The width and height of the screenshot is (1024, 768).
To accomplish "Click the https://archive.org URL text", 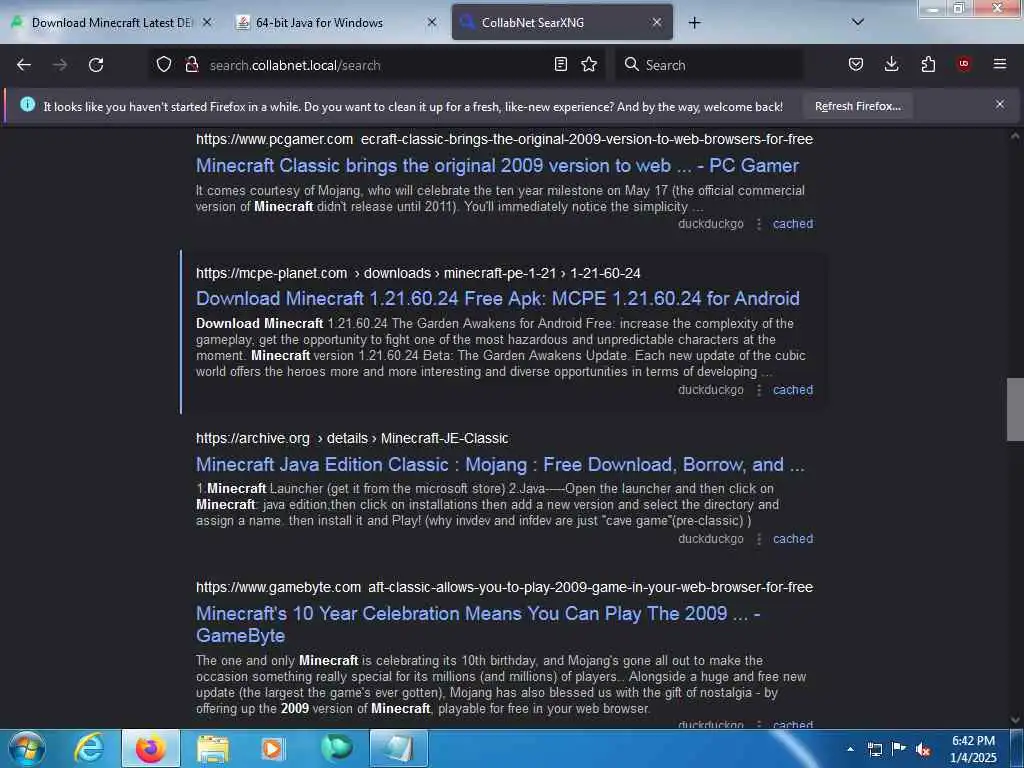I will [253, 438].
